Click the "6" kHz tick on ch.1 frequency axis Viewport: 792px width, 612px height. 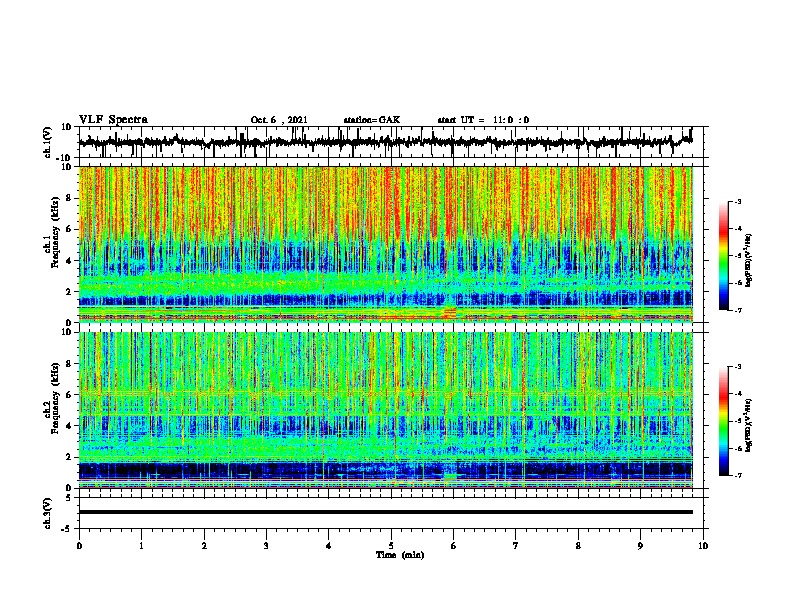click(69, 229)
